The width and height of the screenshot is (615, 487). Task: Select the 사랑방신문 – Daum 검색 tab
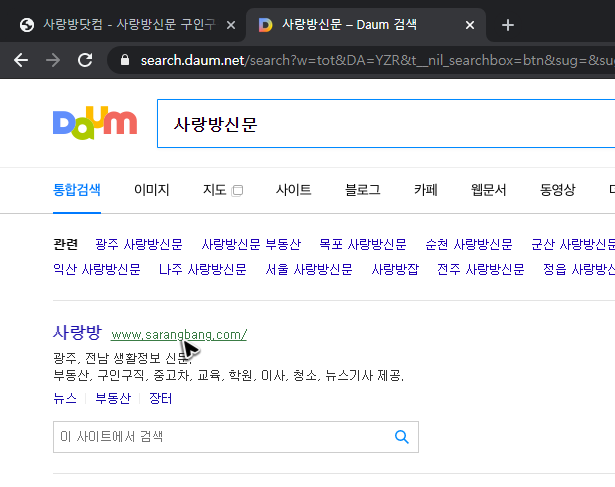(x=366, y=25)
